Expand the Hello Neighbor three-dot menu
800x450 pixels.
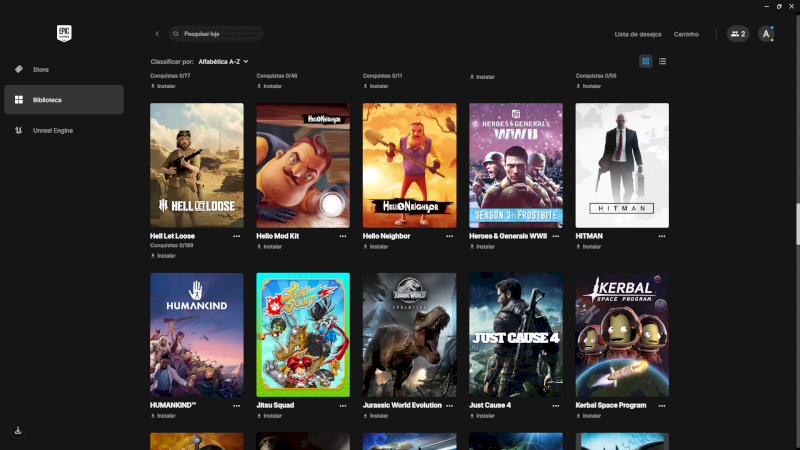click(x=449, y=236)
